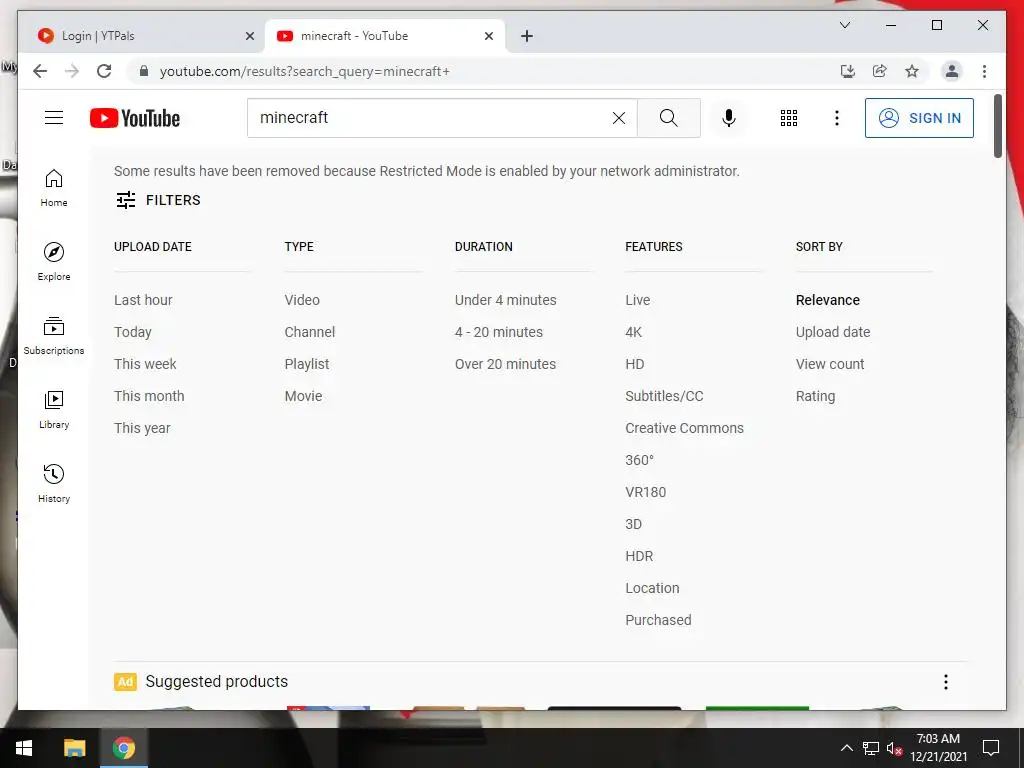The width and height of the screenshot is (1024, 768).
Task: Filter uploads by Last hour
Action: pos(143,300)
